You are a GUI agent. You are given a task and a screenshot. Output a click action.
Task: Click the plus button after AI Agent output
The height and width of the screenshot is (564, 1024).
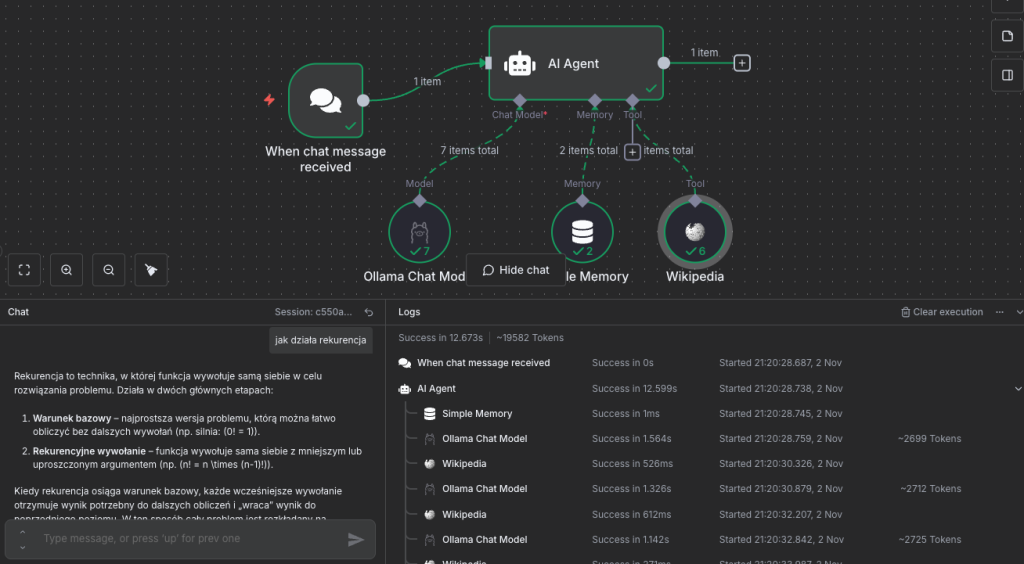(741, 63)
